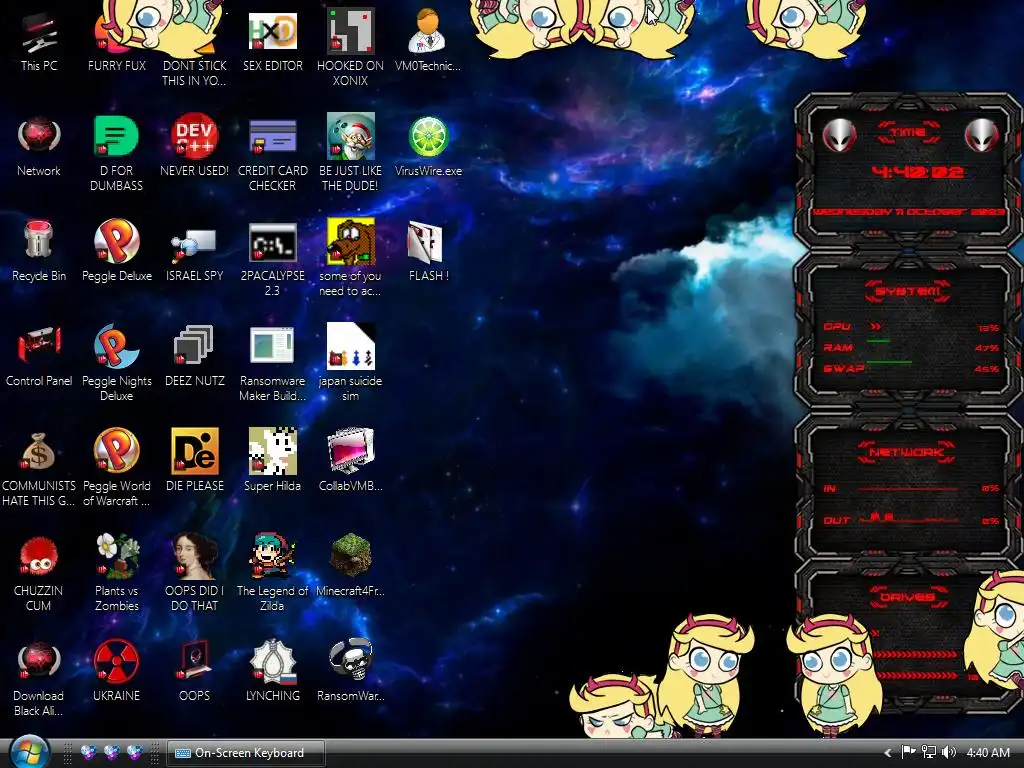Open the Peggle World of Warcraft shortcut
This screenshot has width=1024, height=768.
pos(116,451)
